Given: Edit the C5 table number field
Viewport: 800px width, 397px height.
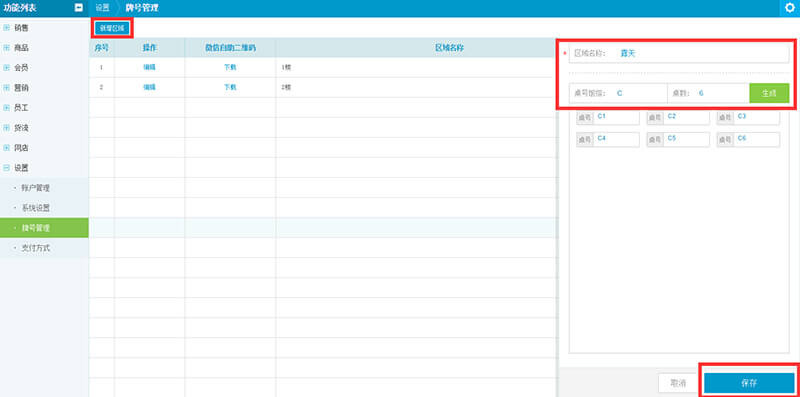Looking at the screenshot, I should 678,140.
